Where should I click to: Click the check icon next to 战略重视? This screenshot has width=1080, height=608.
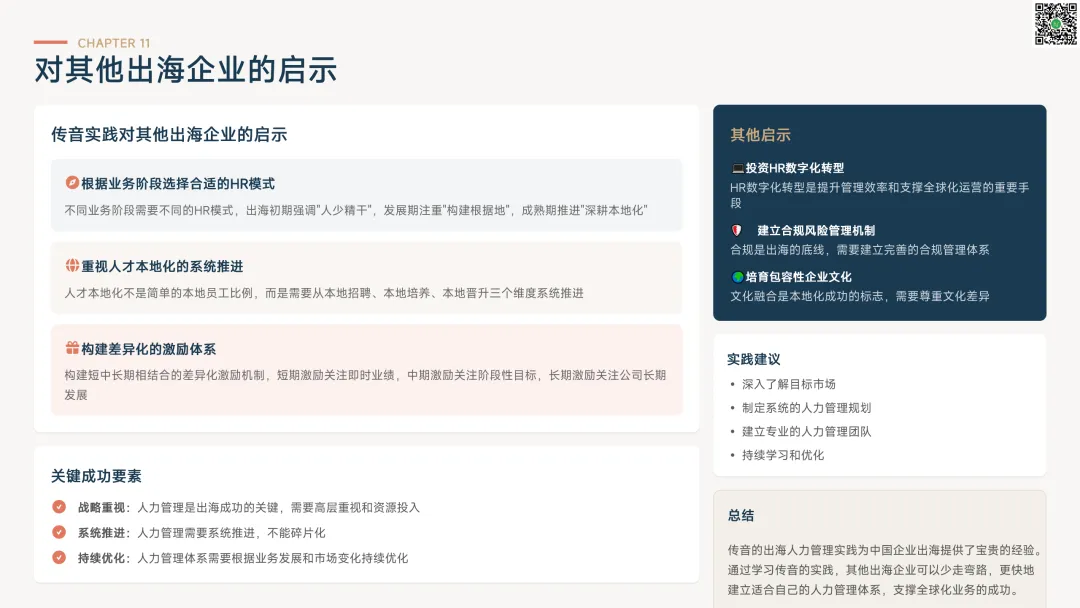pos(59,507)
